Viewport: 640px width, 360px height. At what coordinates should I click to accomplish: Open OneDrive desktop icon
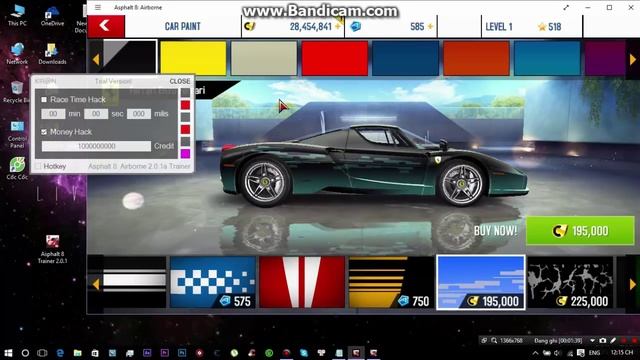tap(52, 16)
